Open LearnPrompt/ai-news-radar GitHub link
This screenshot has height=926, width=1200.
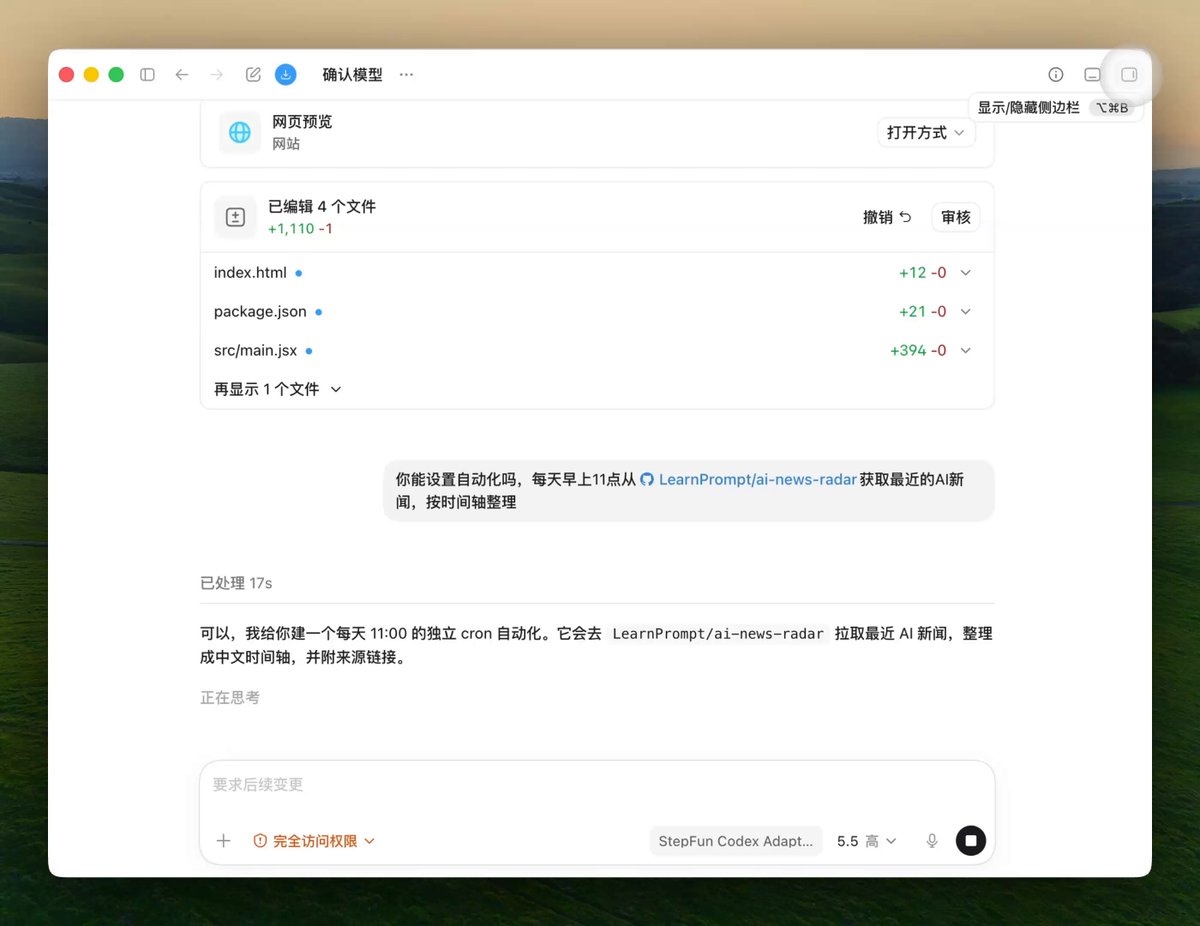[748, 479]
